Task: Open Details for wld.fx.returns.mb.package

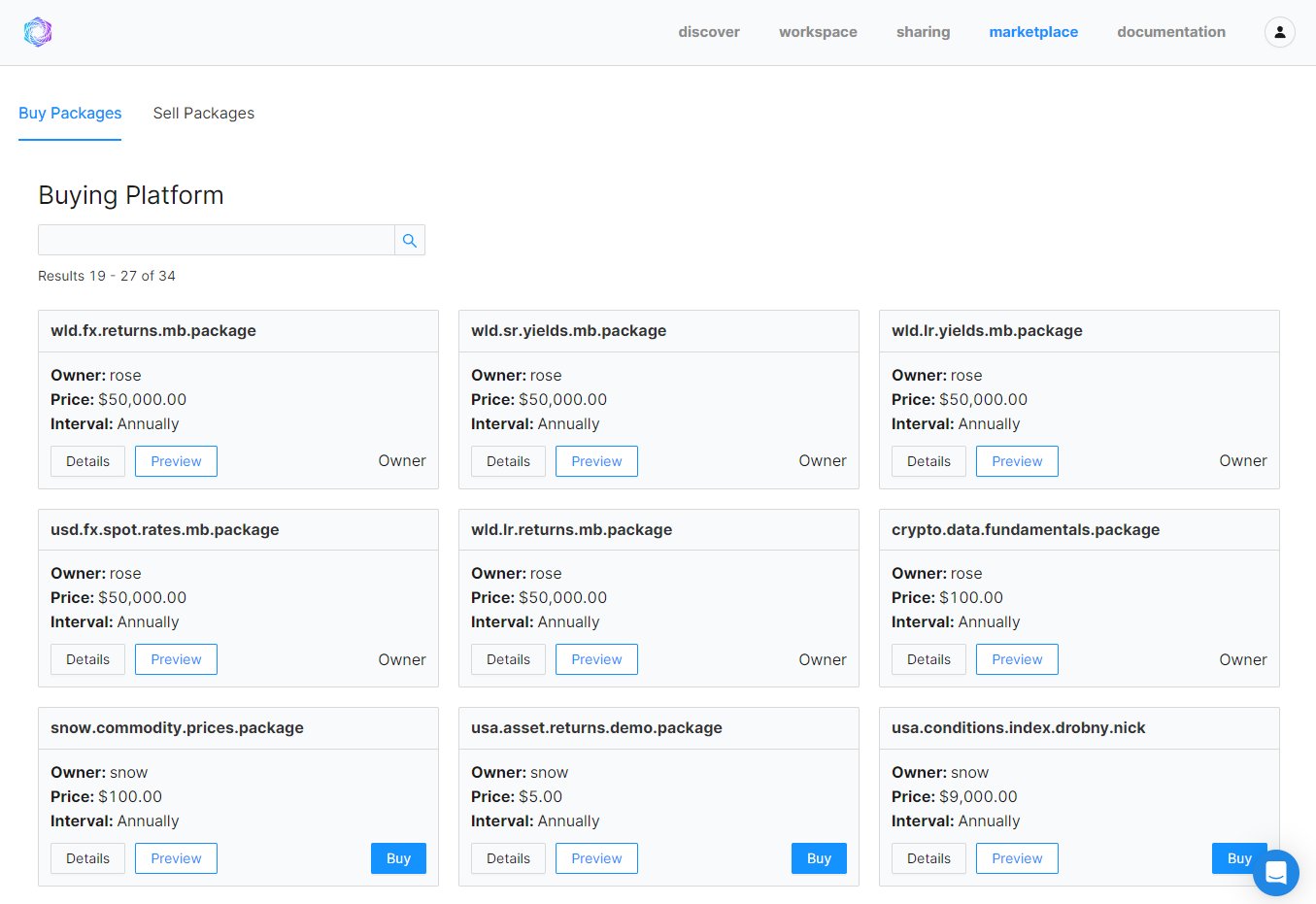Action: point(87,461)
